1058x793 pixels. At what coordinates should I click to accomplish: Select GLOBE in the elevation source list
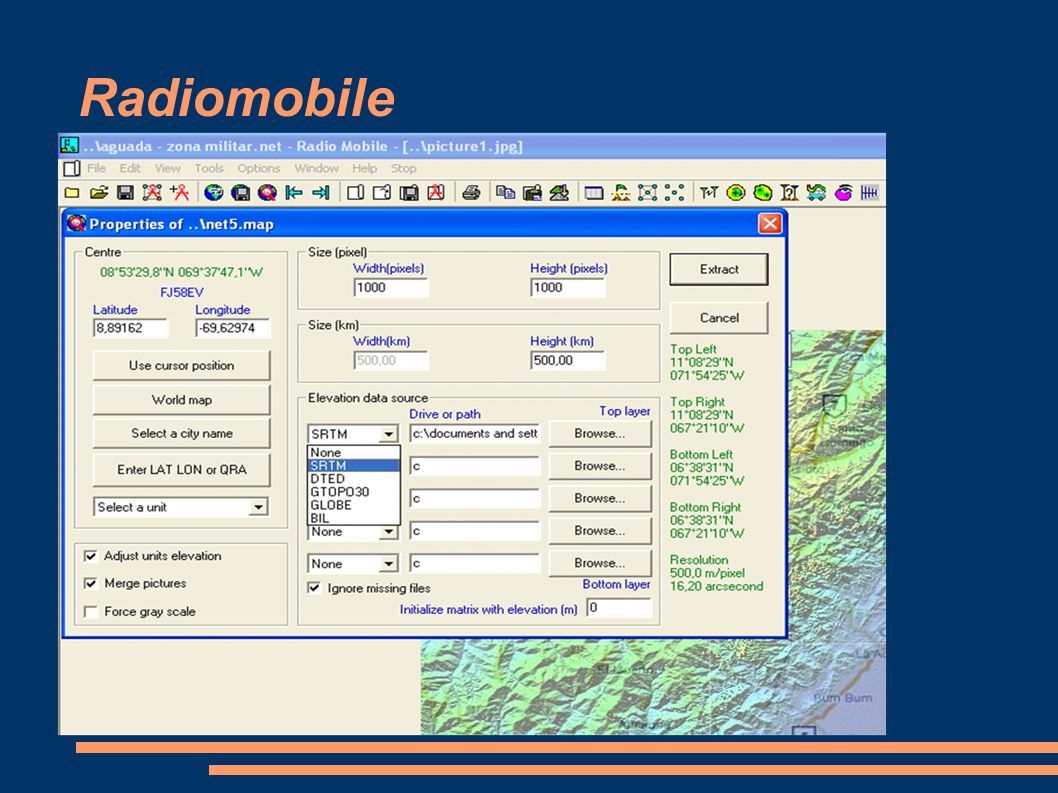[354, 505]
